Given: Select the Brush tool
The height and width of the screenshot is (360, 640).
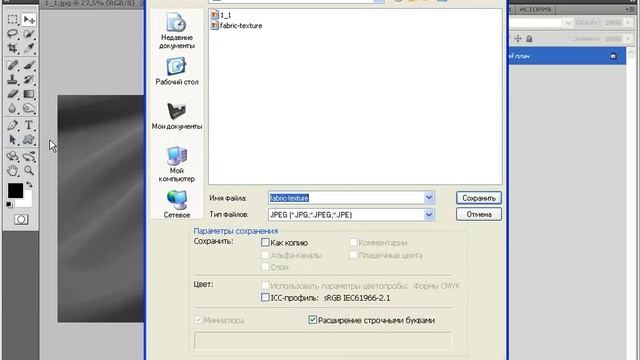Looking at the screenshot, I should pyautogui.click(x=29, y=65).
